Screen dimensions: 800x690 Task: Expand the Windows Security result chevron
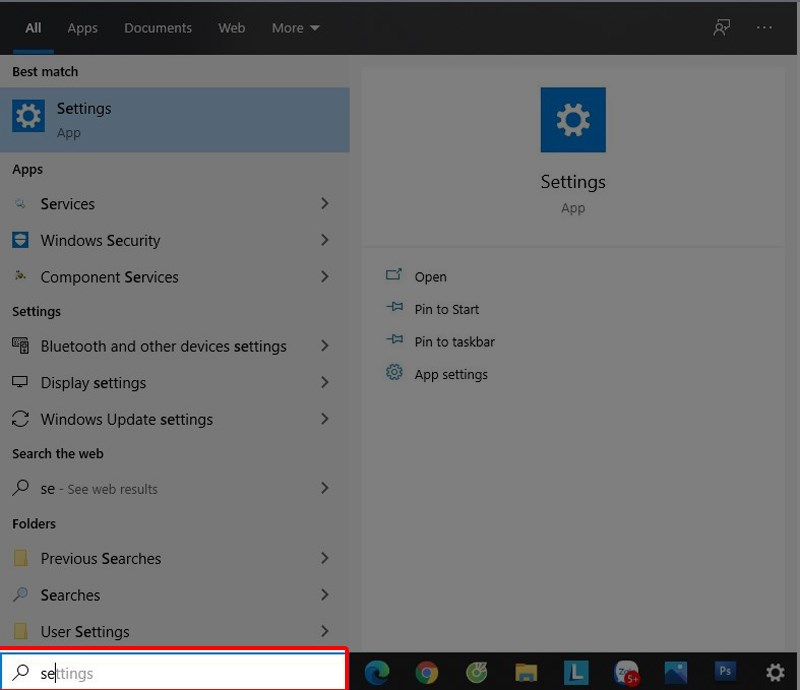(x=324, y=240)
